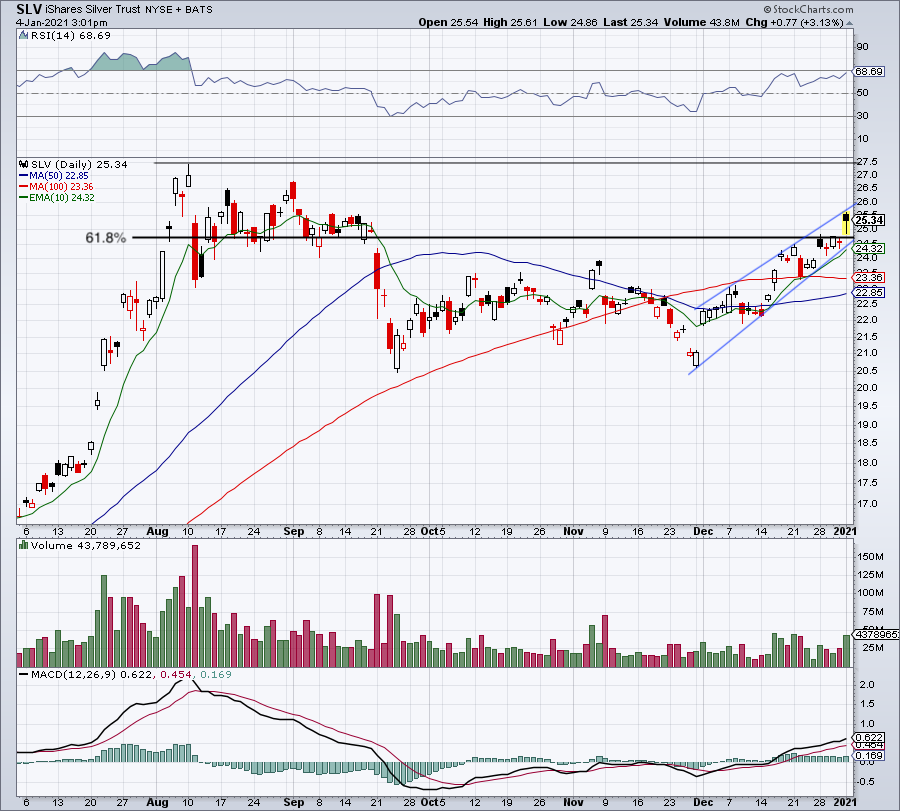This screenshot has width=900, height=811.
Task: Click the 27.5 price axis label
Action: point(866,162)
